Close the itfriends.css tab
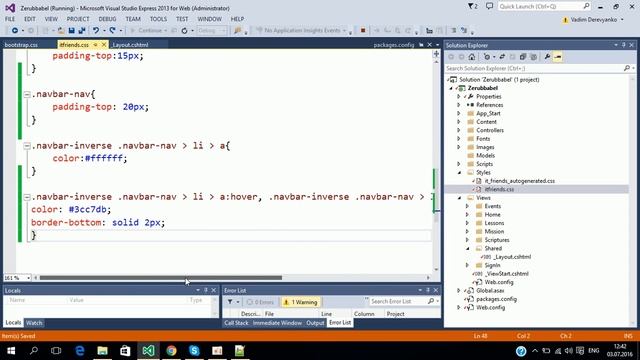640x360 pixels. pos(104,44)
